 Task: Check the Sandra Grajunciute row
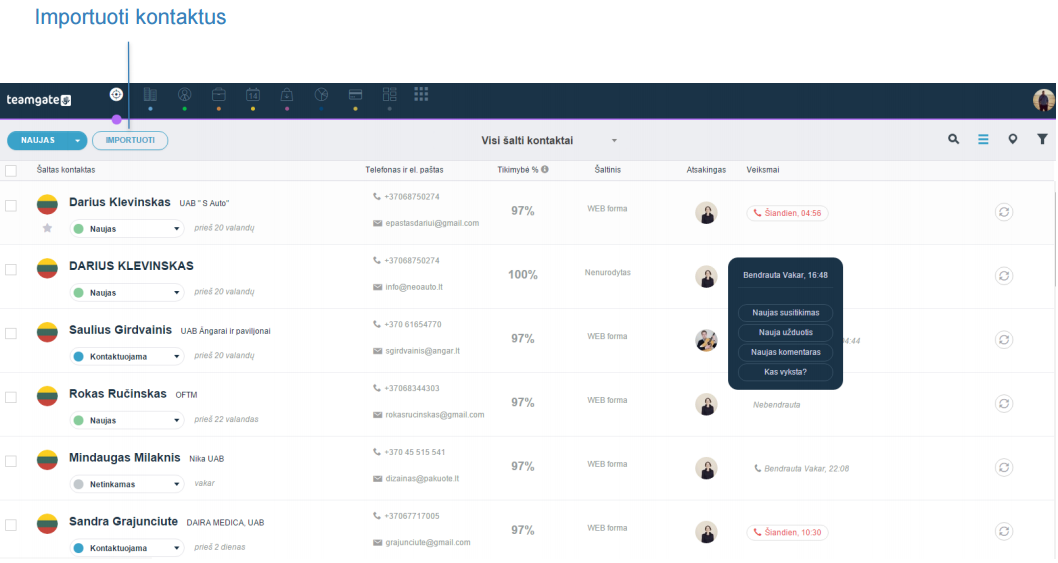pos(11,525)
